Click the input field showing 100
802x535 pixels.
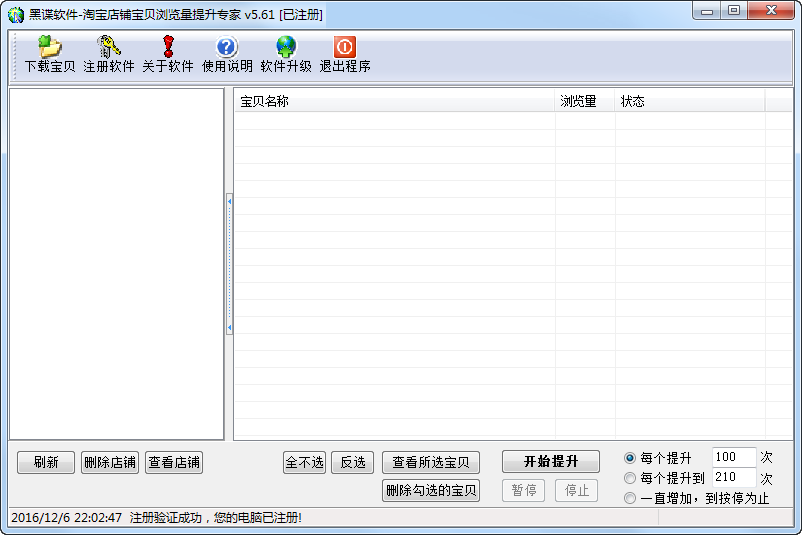click(x=733, y=457)
